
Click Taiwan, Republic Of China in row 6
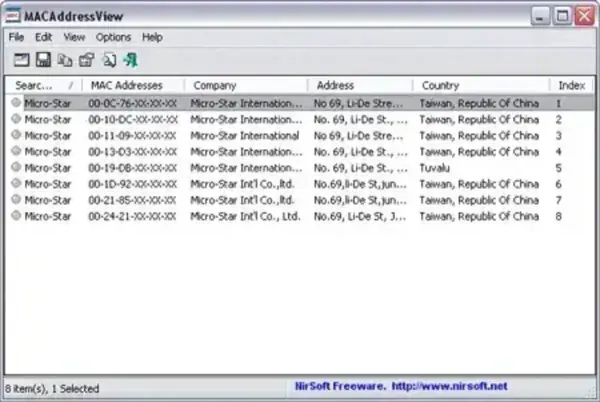479,184
